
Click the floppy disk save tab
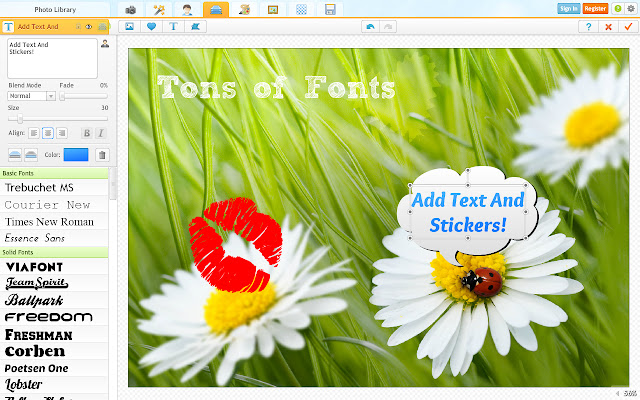click(x=330, y=9)
